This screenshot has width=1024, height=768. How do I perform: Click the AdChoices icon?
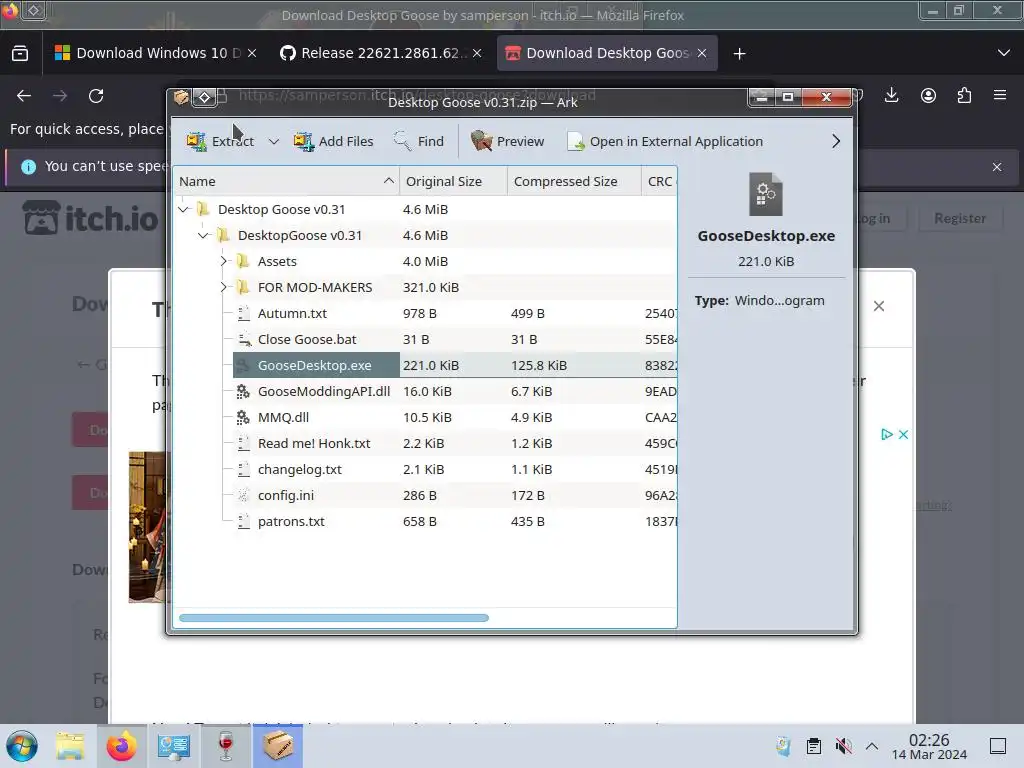click(886, 434)
